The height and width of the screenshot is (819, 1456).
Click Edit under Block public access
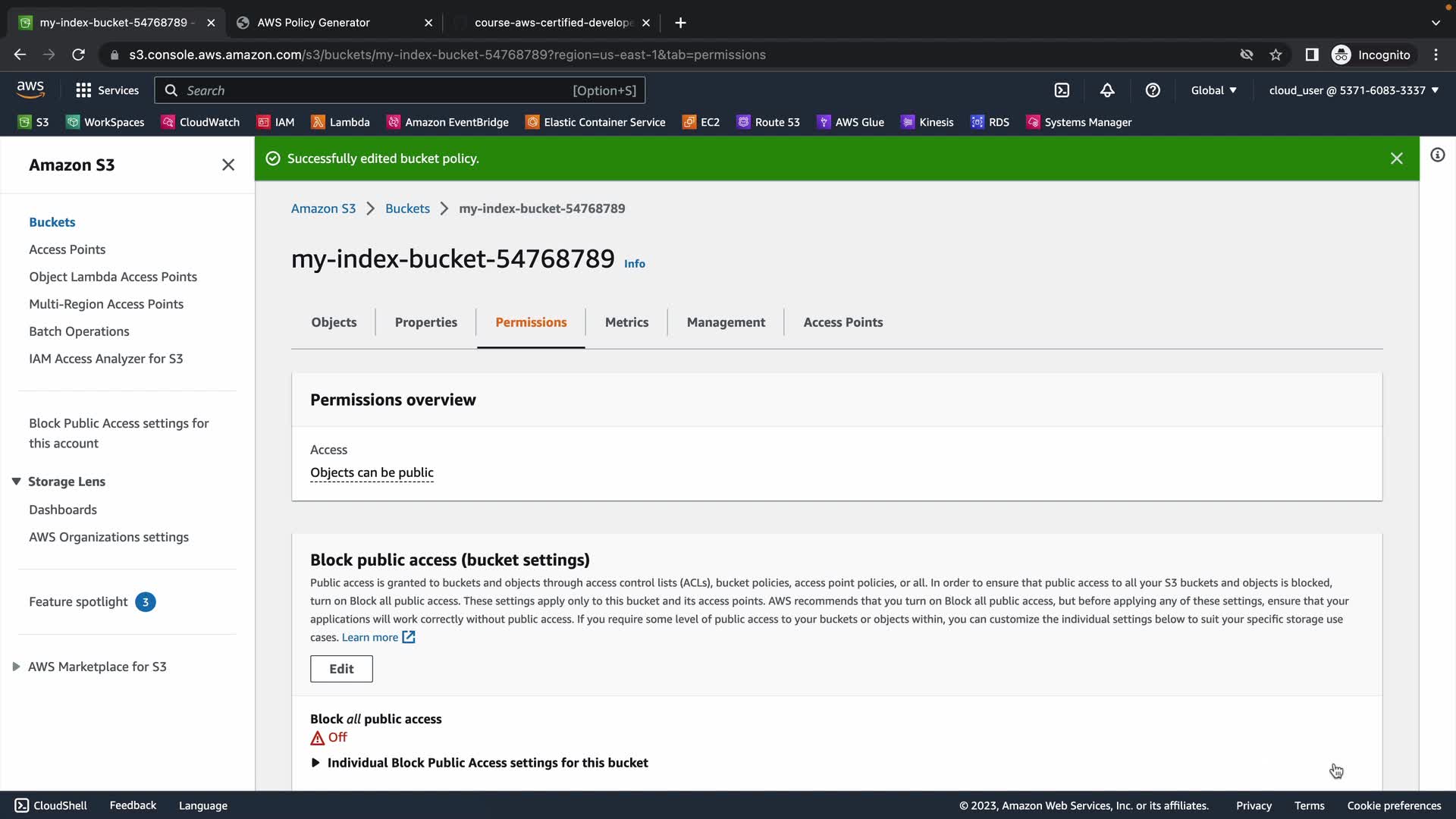341,669
